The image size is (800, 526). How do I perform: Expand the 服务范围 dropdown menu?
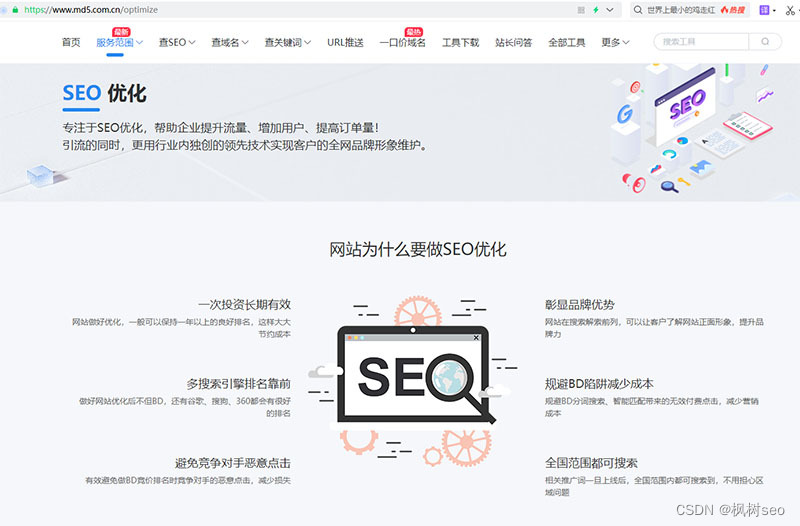pyautogui.click(x=119, y=42)
